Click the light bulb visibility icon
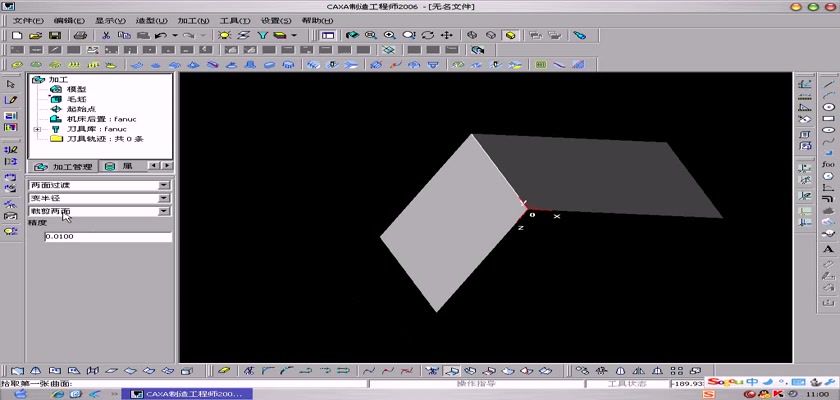This screenshot has height=400, width=840. 224,35
